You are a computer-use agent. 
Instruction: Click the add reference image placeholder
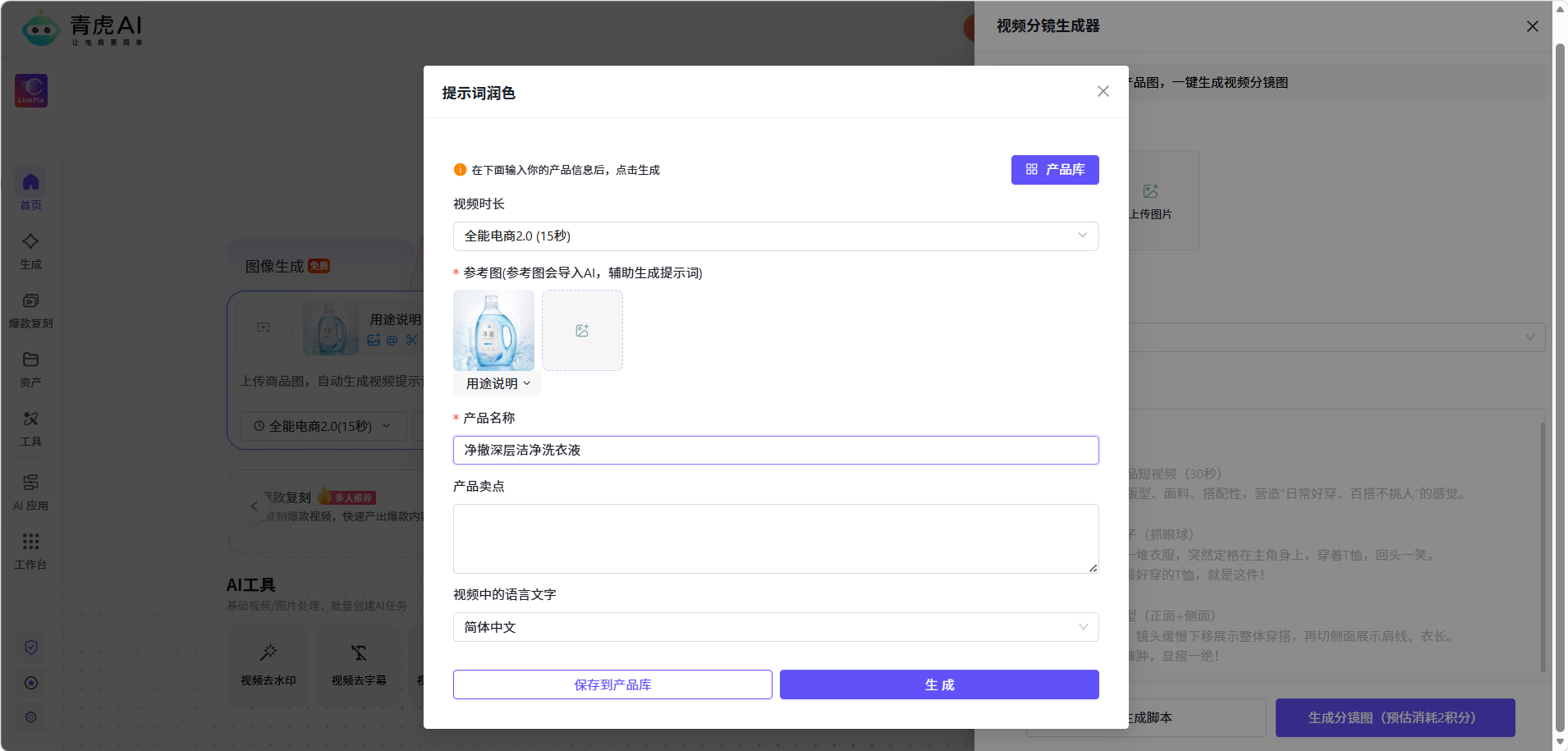582,330
